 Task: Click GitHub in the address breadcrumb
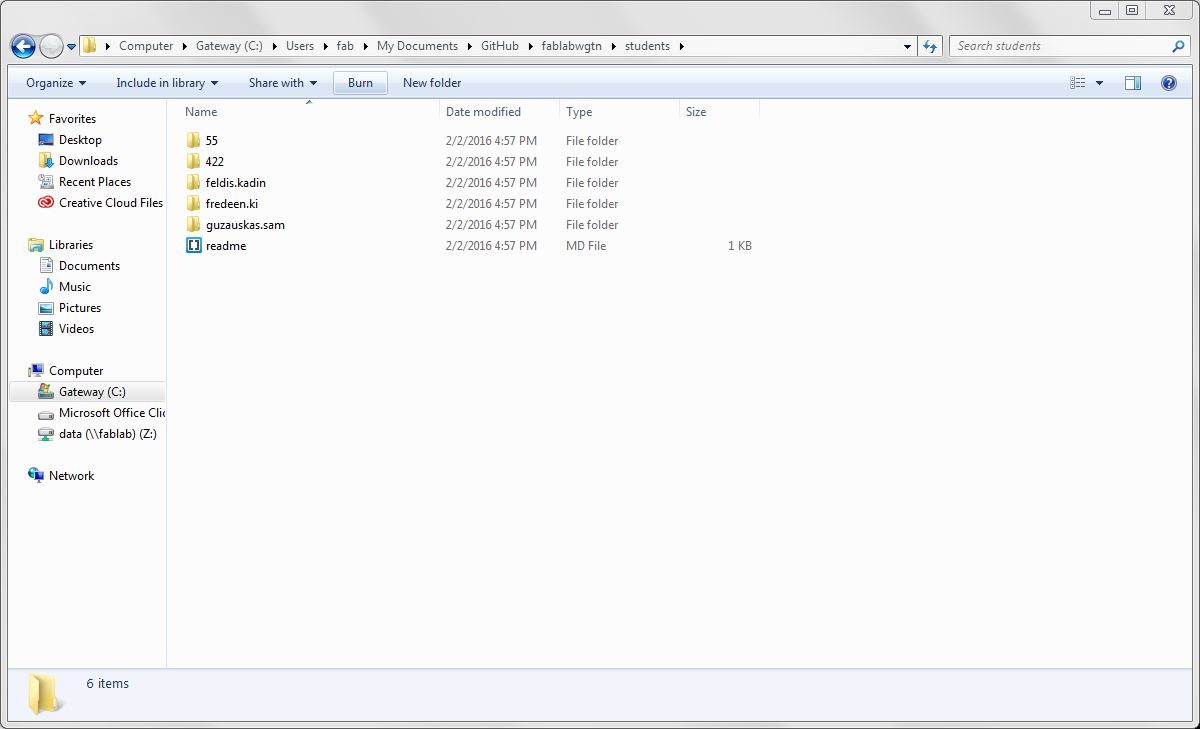[x=500, y=46]
